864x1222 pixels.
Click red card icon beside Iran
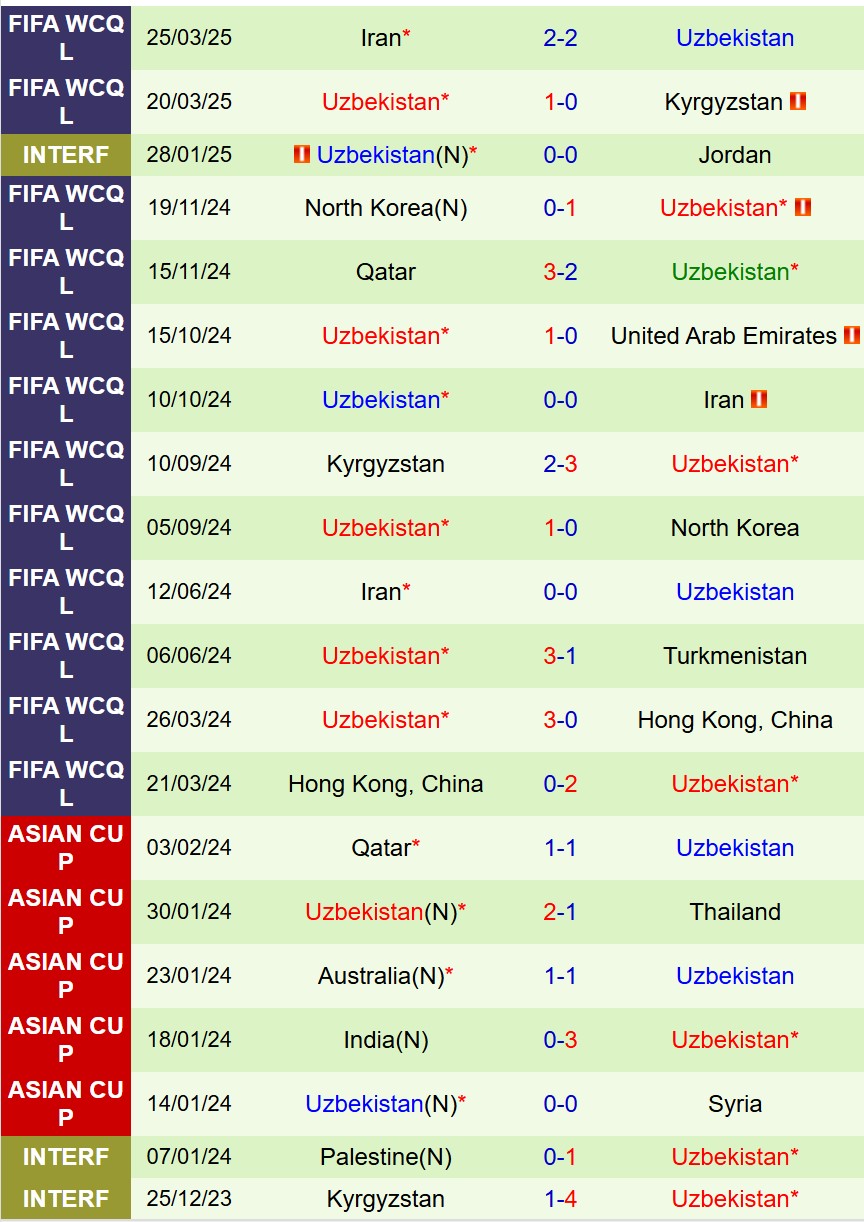759,399
